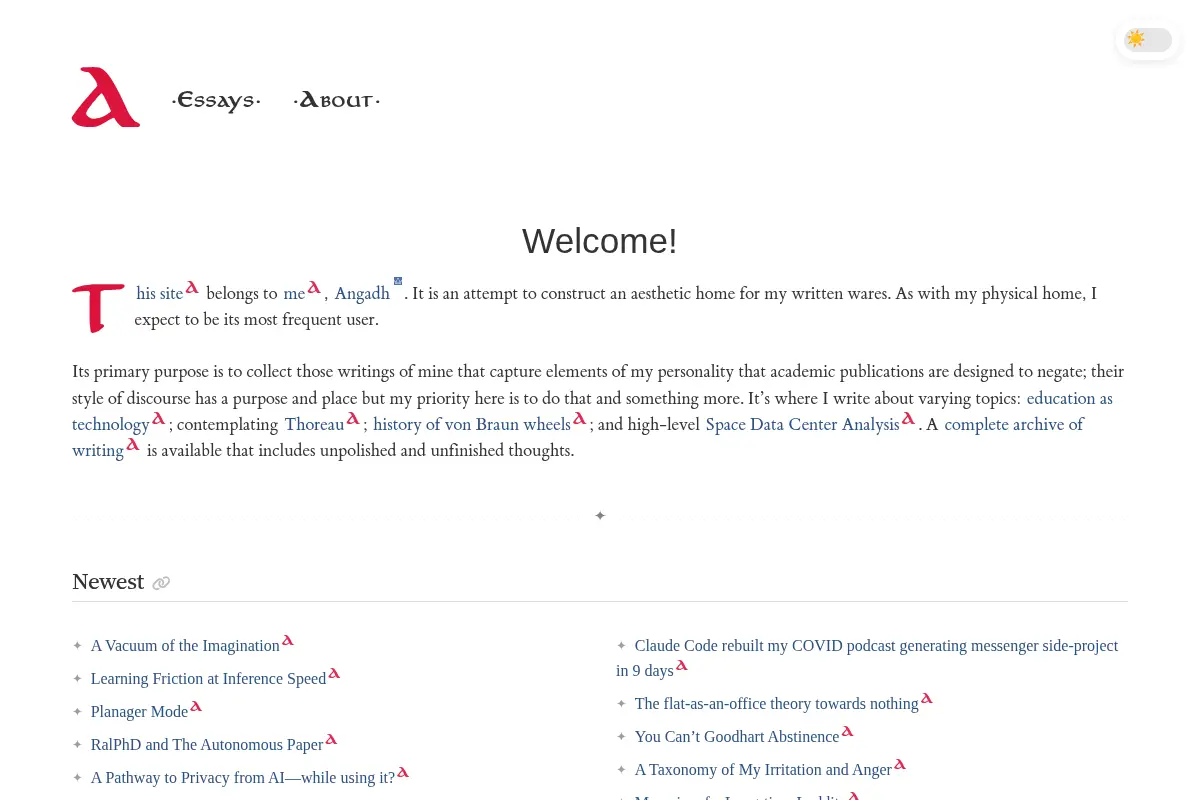The image size is (1200, 800).
Task: Click the red glyph after 'You Can't Goodhart Abstinence'
Action: click(x=847, y=731)
